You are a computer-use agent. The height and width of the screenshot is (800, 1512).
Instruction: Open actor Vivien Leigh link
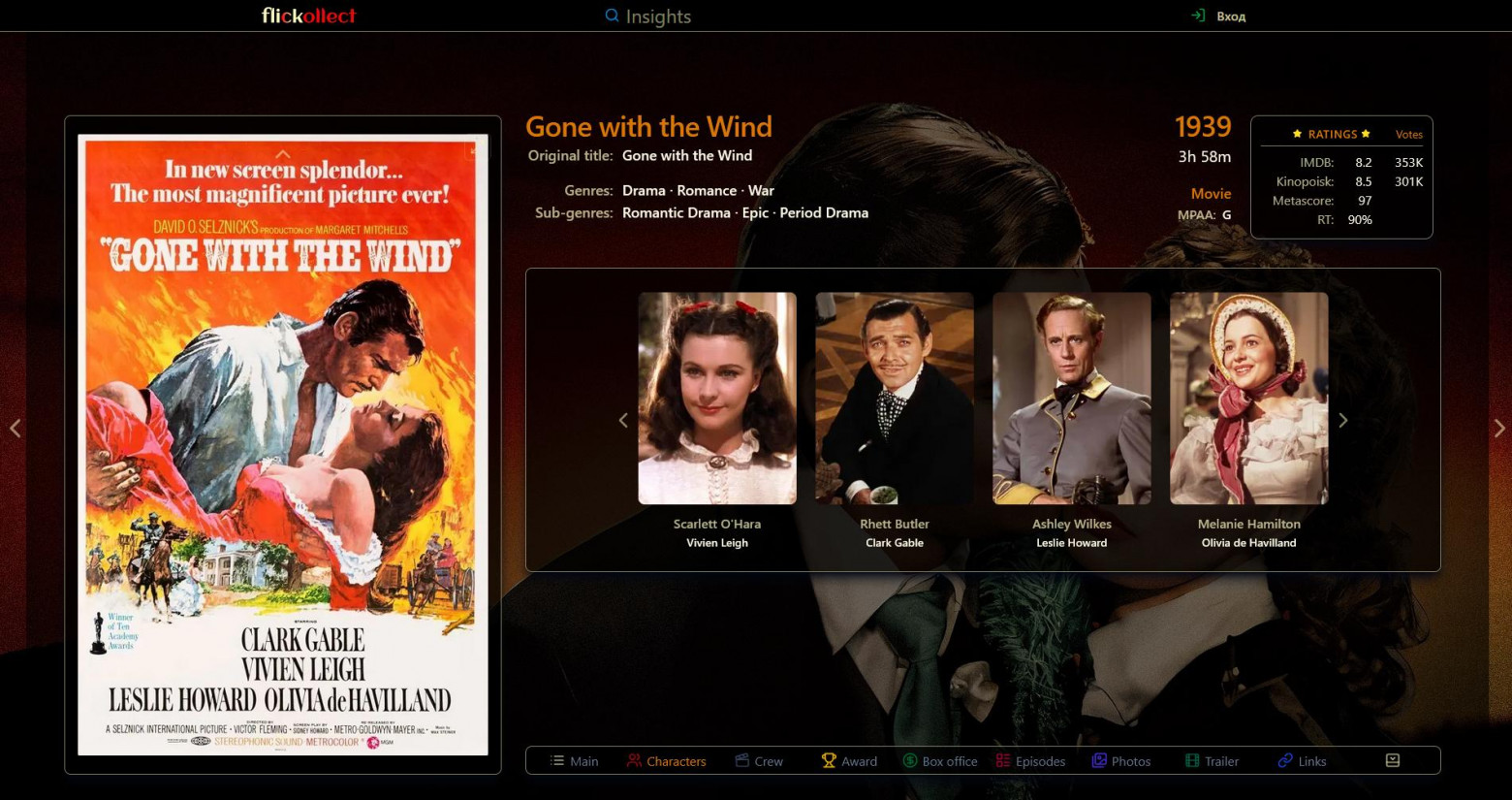pyautogui.click(x=717, y=543)
